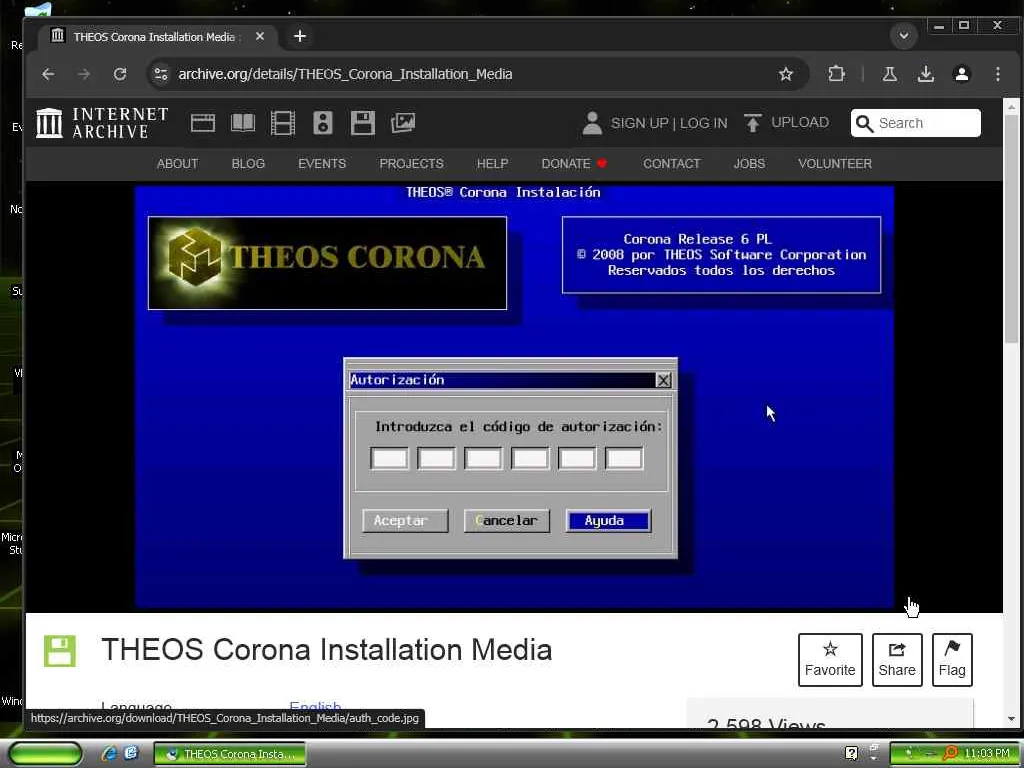Open a new browser tab

coord(300,36)
